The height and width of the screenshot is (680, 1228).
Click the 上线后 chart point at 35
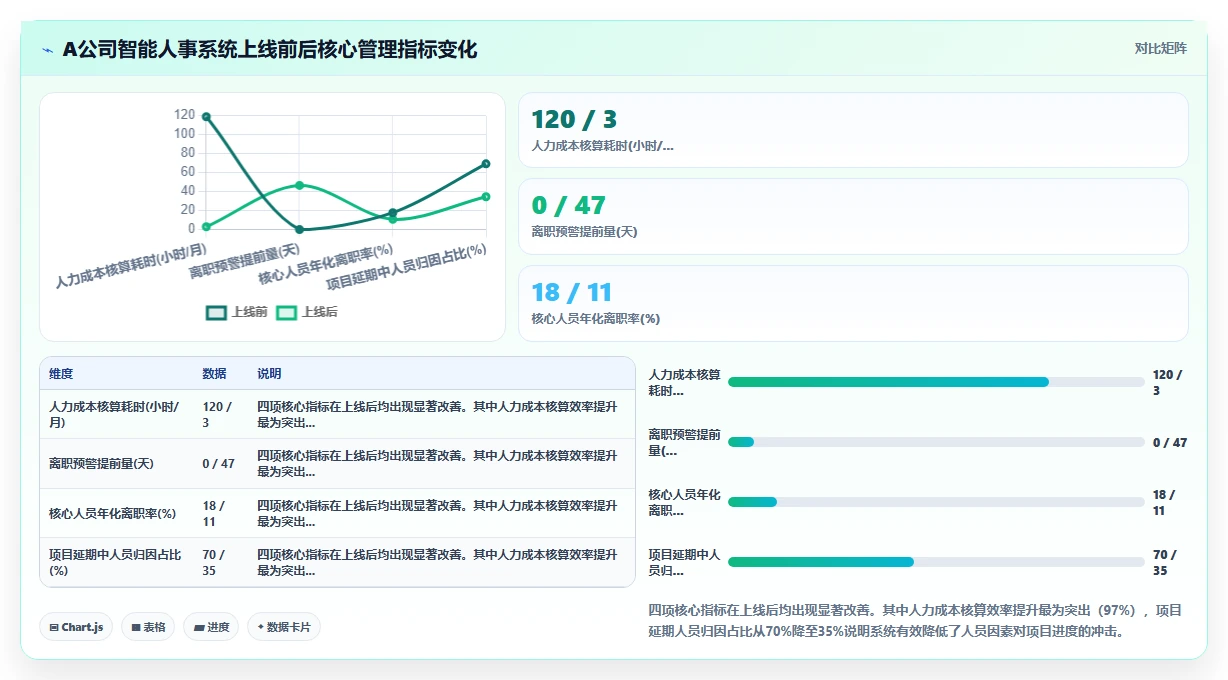[486, 196]
